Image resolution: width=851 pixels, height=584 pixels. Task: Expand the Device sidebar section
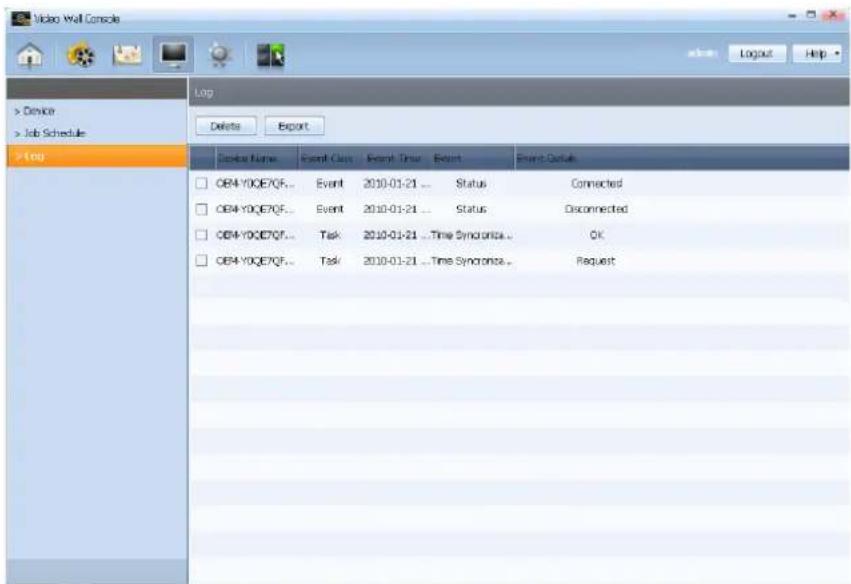35,111
